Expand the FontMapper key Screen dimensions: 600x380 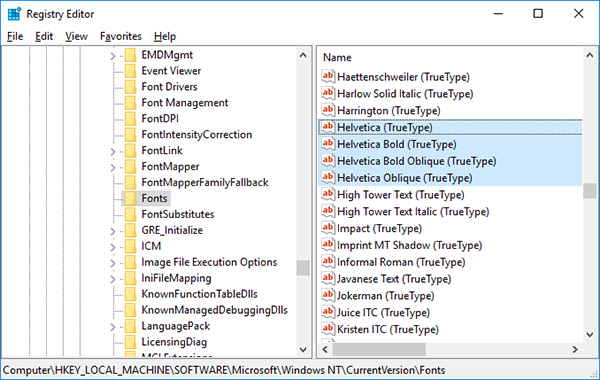112,168
